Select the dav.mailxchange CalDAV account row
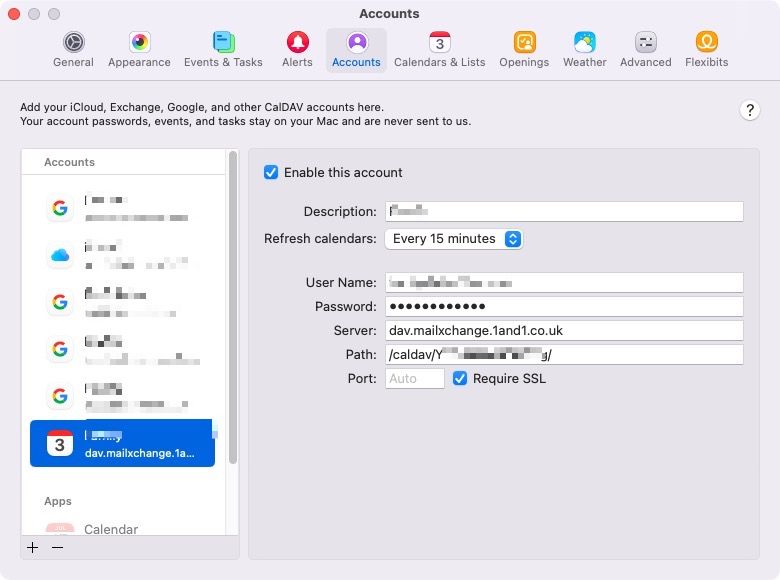Image resolution: width=780 pixels, height=580 pixels. pos(122,443)
